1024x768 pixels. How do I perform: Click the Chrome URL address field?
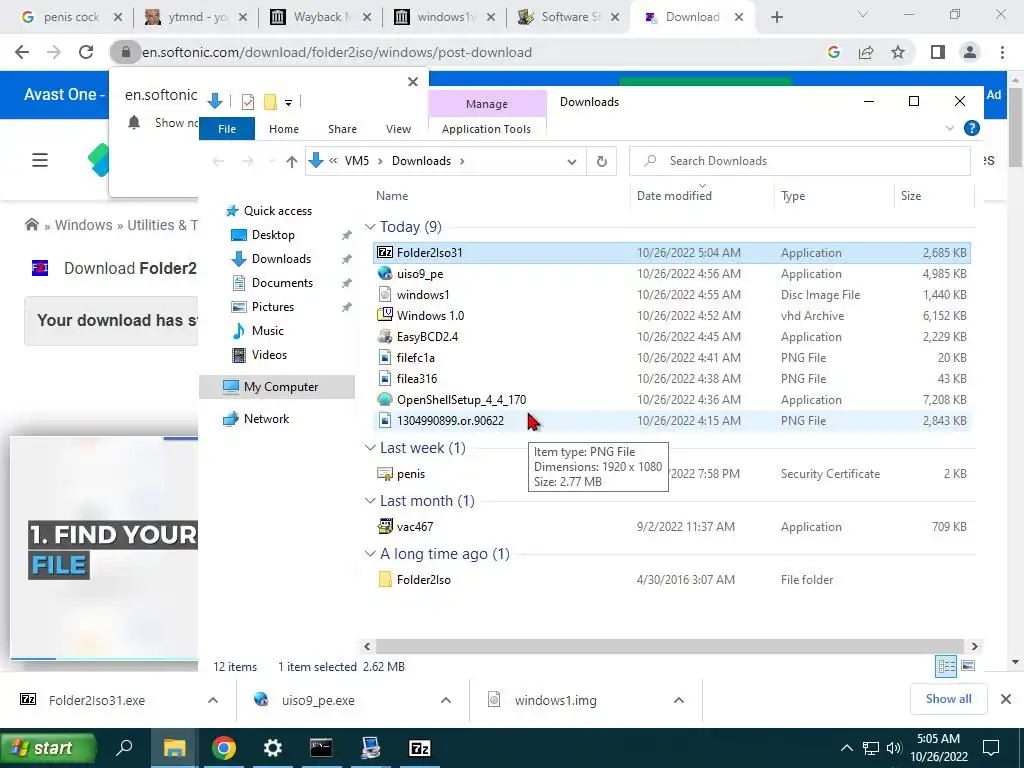pos(337,52)
